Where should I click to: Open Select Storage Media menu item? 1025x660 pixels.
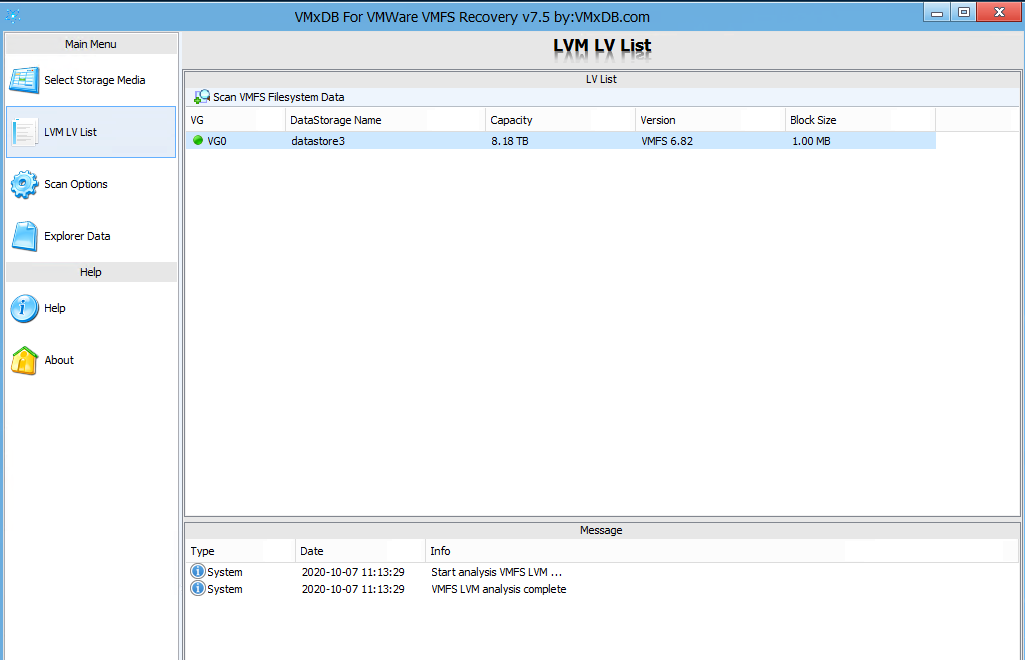(91, 80)
